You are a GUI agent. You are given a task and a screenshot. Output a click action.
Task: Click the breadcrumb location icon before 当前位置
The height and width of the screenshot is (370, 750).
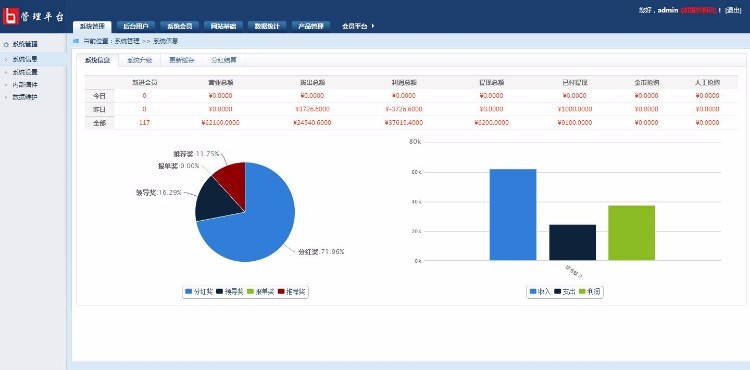76,41
